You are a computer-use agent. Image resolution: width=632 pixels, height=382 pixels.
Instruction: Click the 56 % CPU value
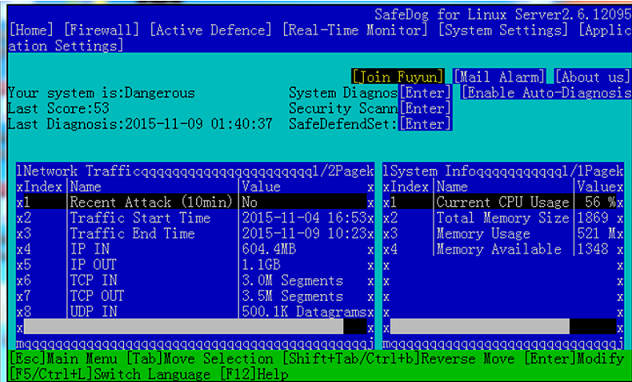coord(601,202)
